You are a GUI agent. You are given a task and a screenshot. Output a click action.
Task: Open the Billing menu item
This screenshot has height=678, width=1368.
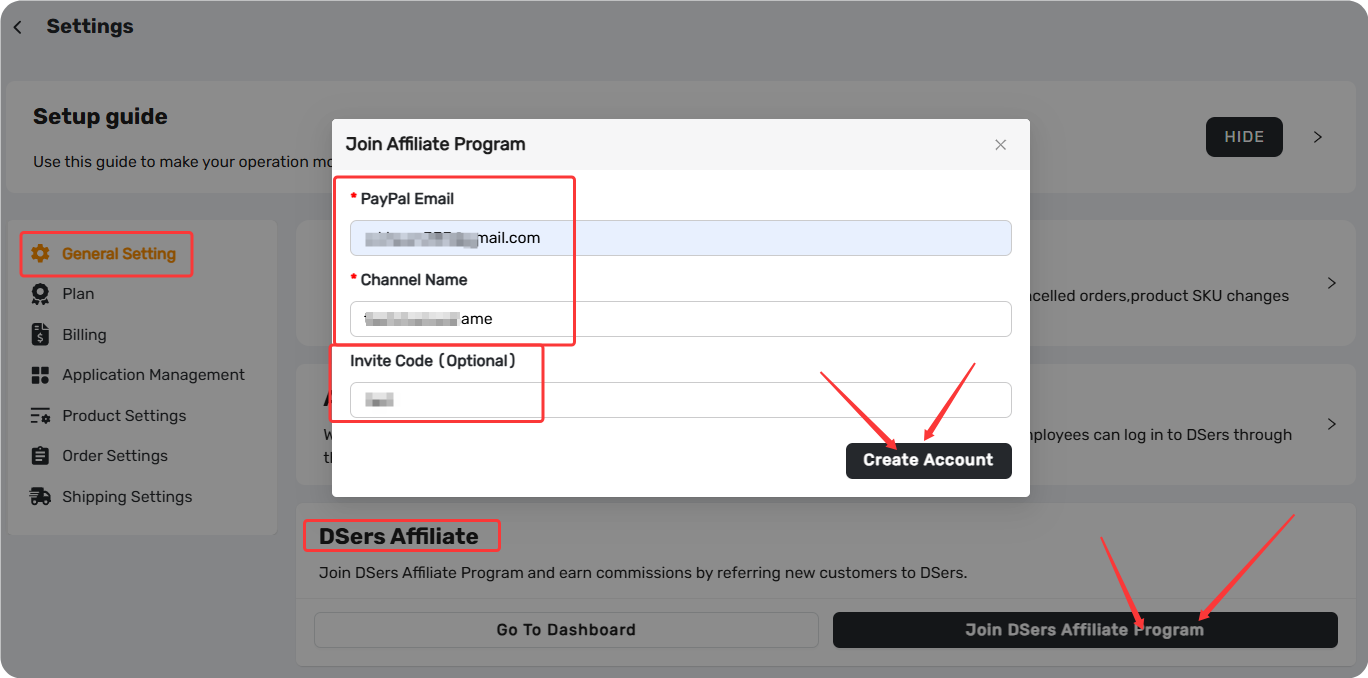point(84,335)
